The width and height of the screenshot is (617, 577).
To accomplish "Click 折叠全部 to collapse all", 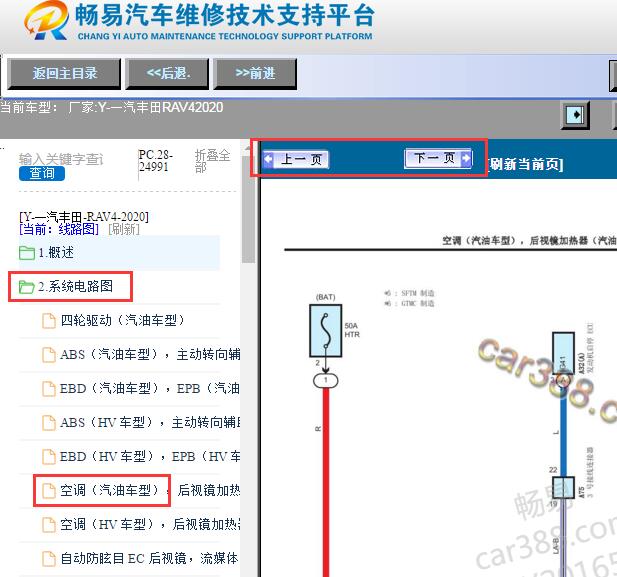I will click(x=212, y=161).
